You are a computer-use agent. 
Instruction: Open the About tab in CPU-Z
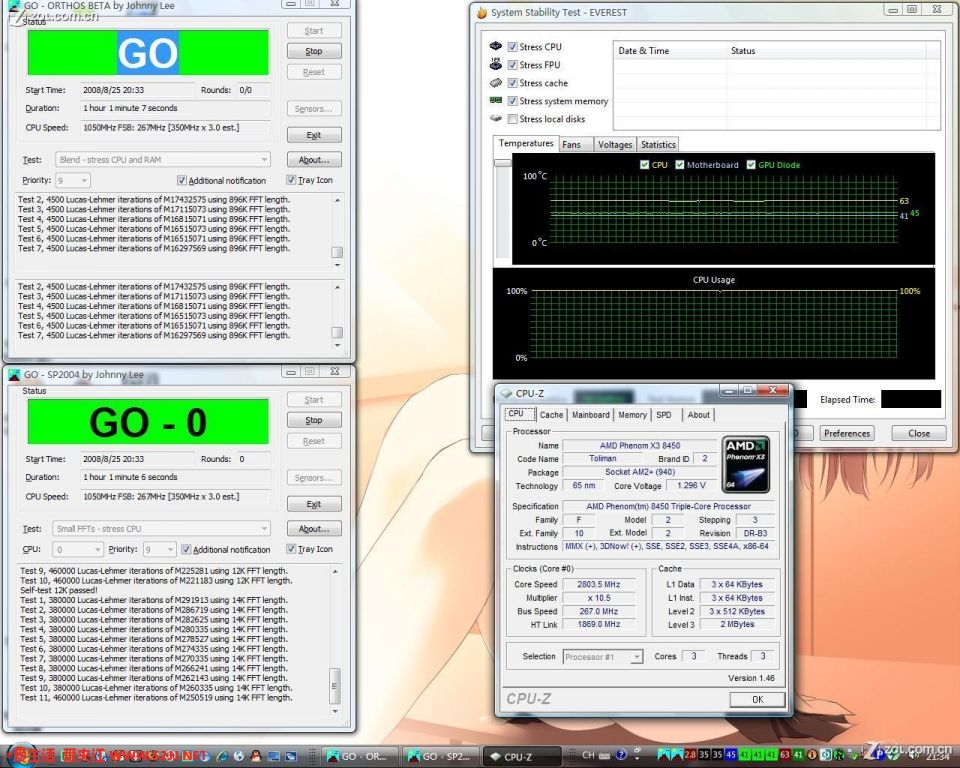coord(698,415)
